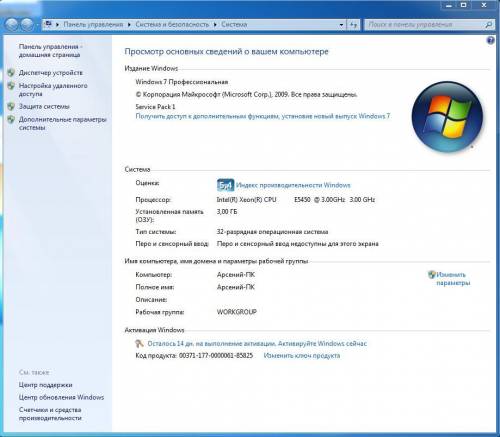
Task: Click the Windows 7 logo image
Action: point(447,117)
